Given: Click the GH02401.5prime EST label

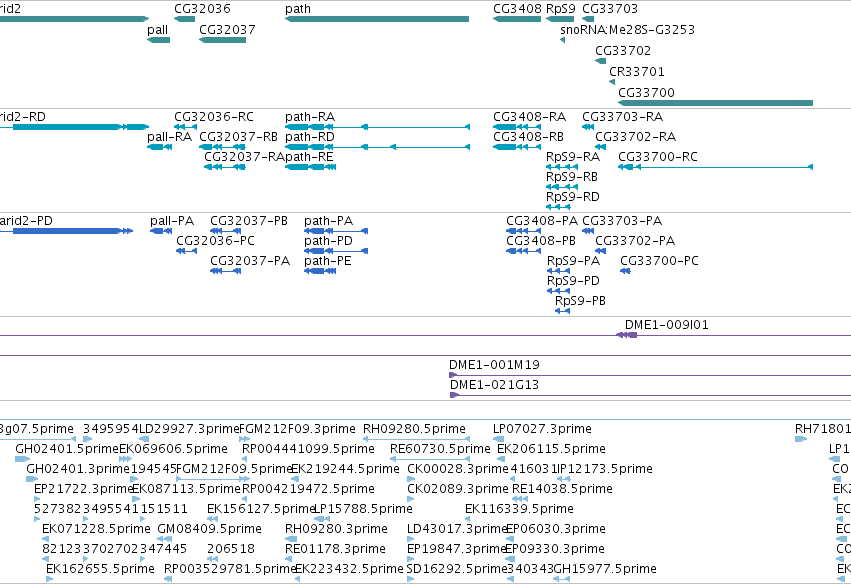Looking at the screenshot, I should pos(67,449).
